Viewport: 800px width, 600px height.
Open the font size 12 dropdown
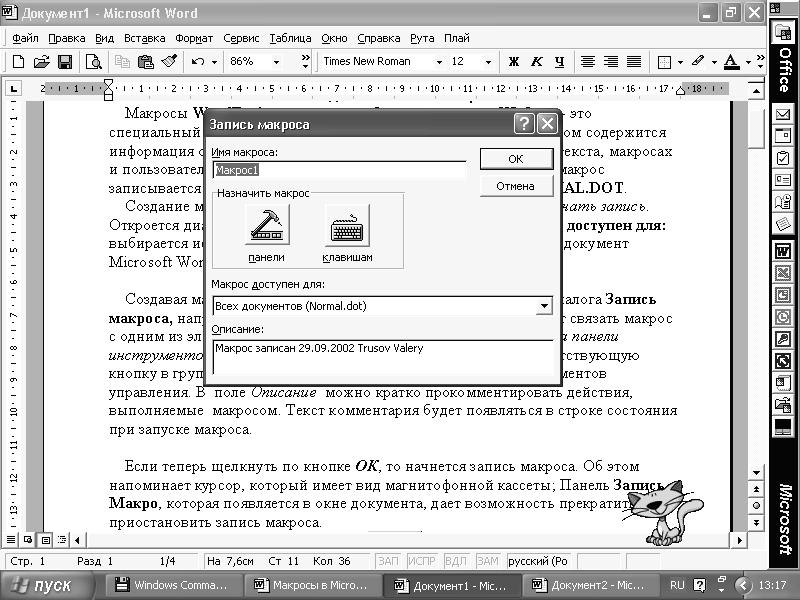[x=488, y=62]
